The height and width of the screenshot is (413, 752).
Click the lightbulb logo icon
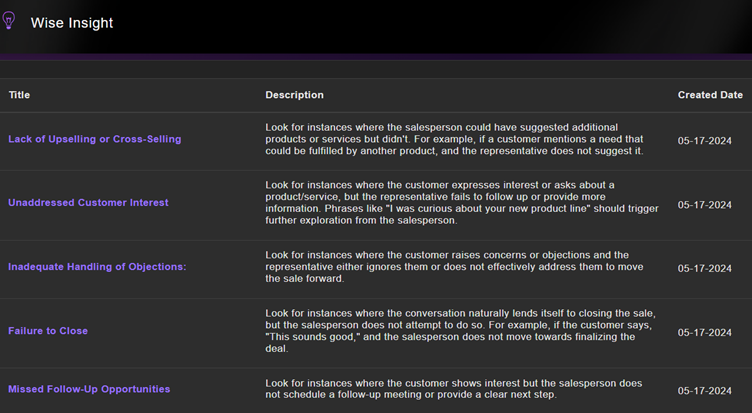point(10,21)
